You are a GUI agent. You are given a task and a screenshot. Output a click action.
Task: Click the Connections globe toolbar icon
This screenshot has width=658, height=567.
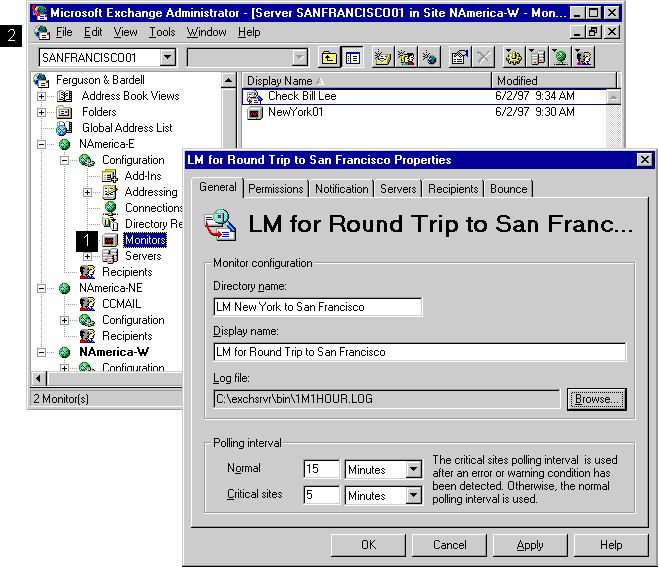point(561,57)
